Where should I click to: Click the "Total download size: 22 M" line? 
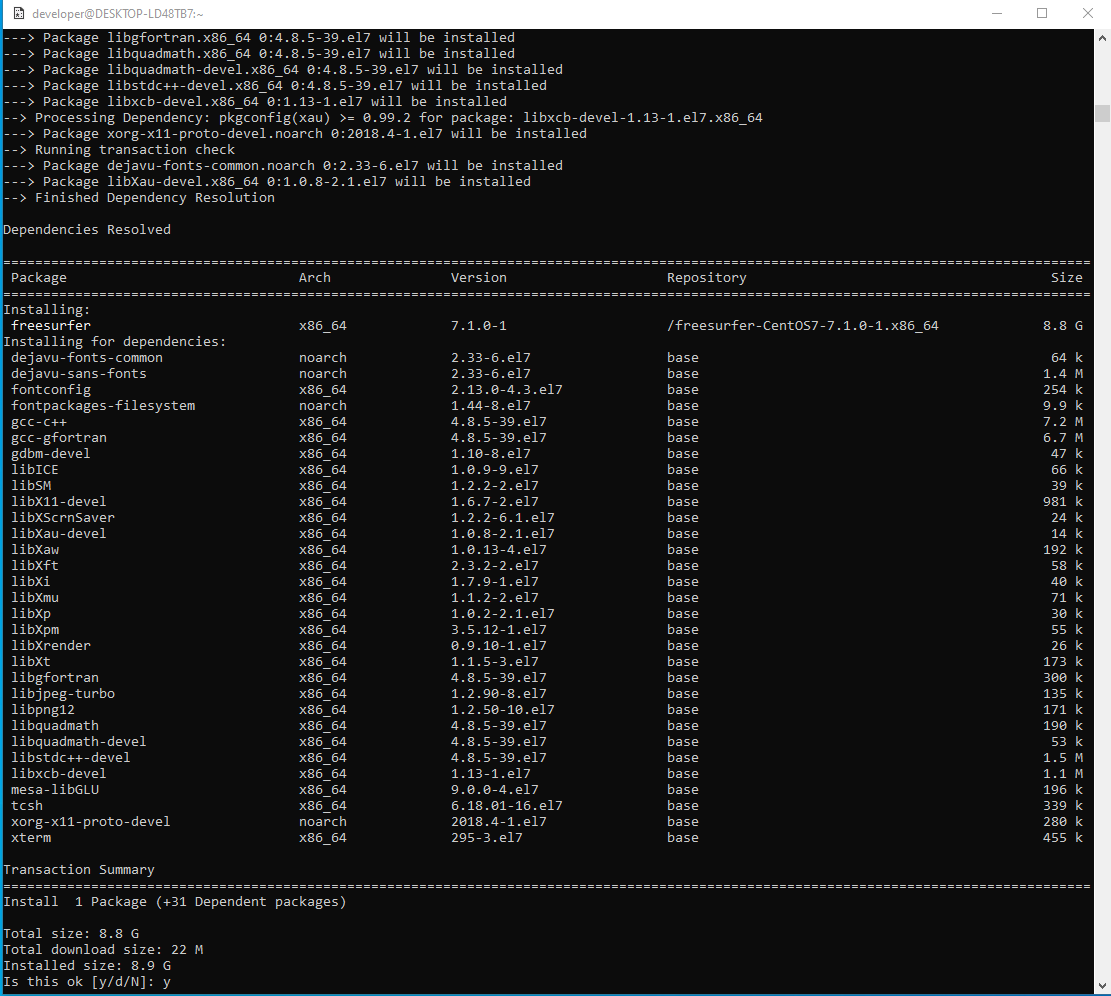click(103, 950)
